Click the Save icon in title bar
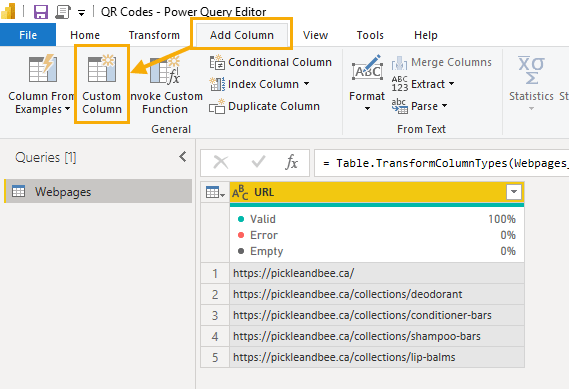 click(41, 12)
